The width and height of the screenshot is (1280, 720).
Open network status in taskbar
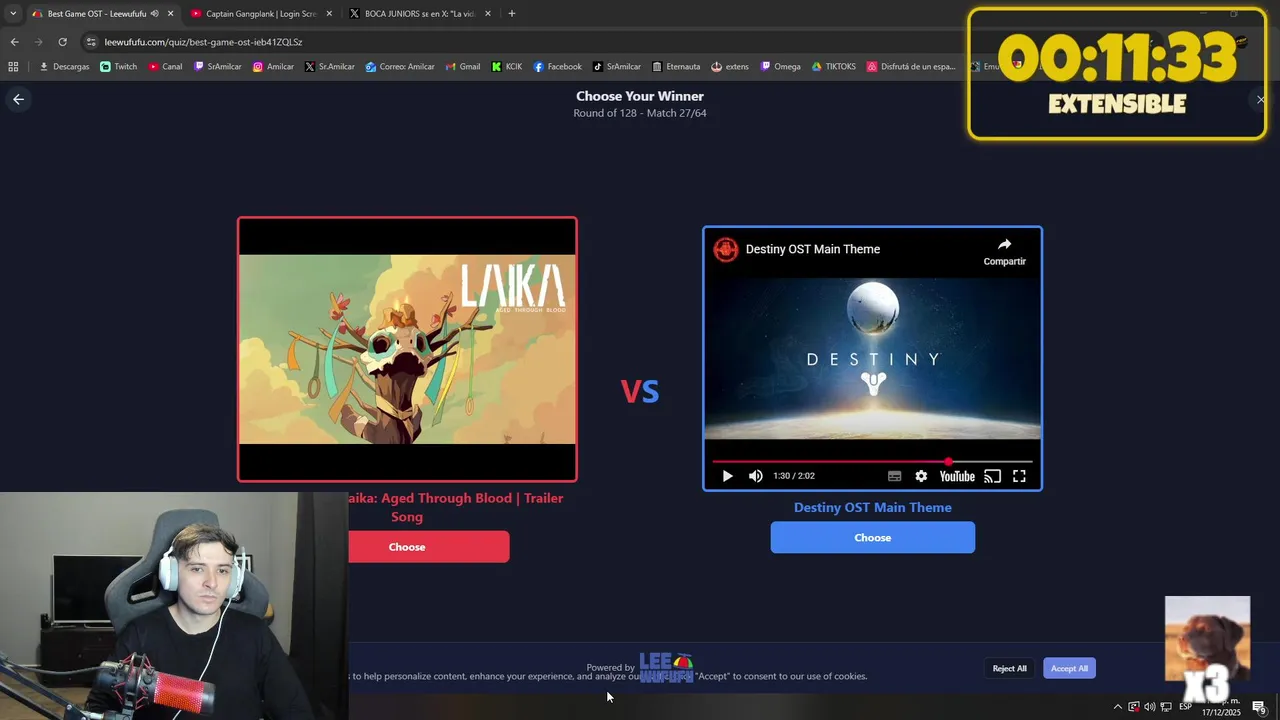[x=1166, y=707]
